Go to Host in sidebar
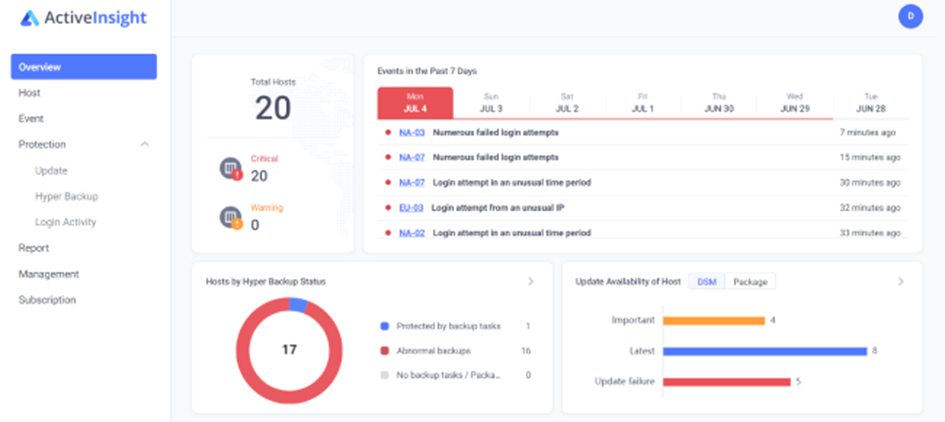945x422 pixels. point(30,93)
